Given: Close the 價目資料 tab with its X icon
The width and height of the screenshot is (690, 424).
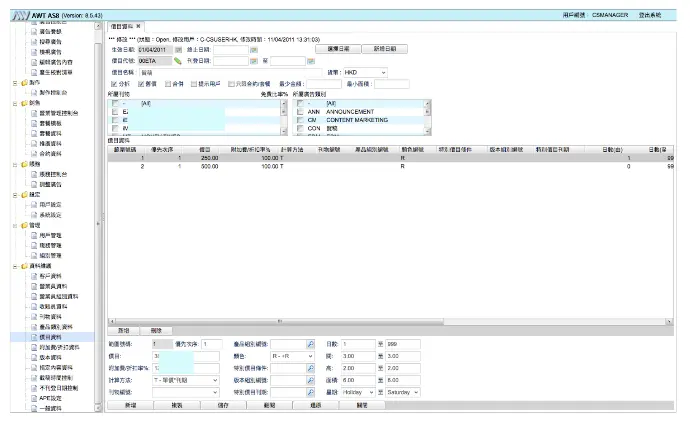Looking at the screenshot, I should 138,25.
